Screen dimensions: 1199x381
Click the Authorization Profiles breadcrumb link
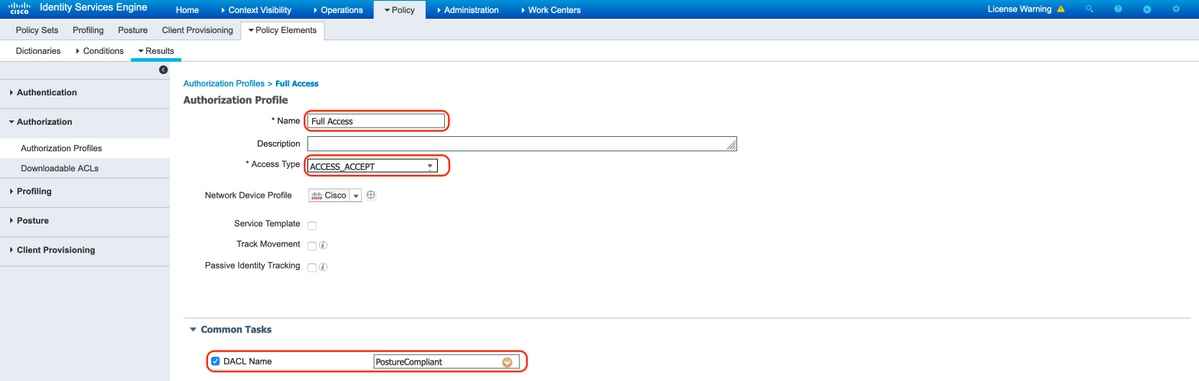pyautogui.click(x=223, y=83)
